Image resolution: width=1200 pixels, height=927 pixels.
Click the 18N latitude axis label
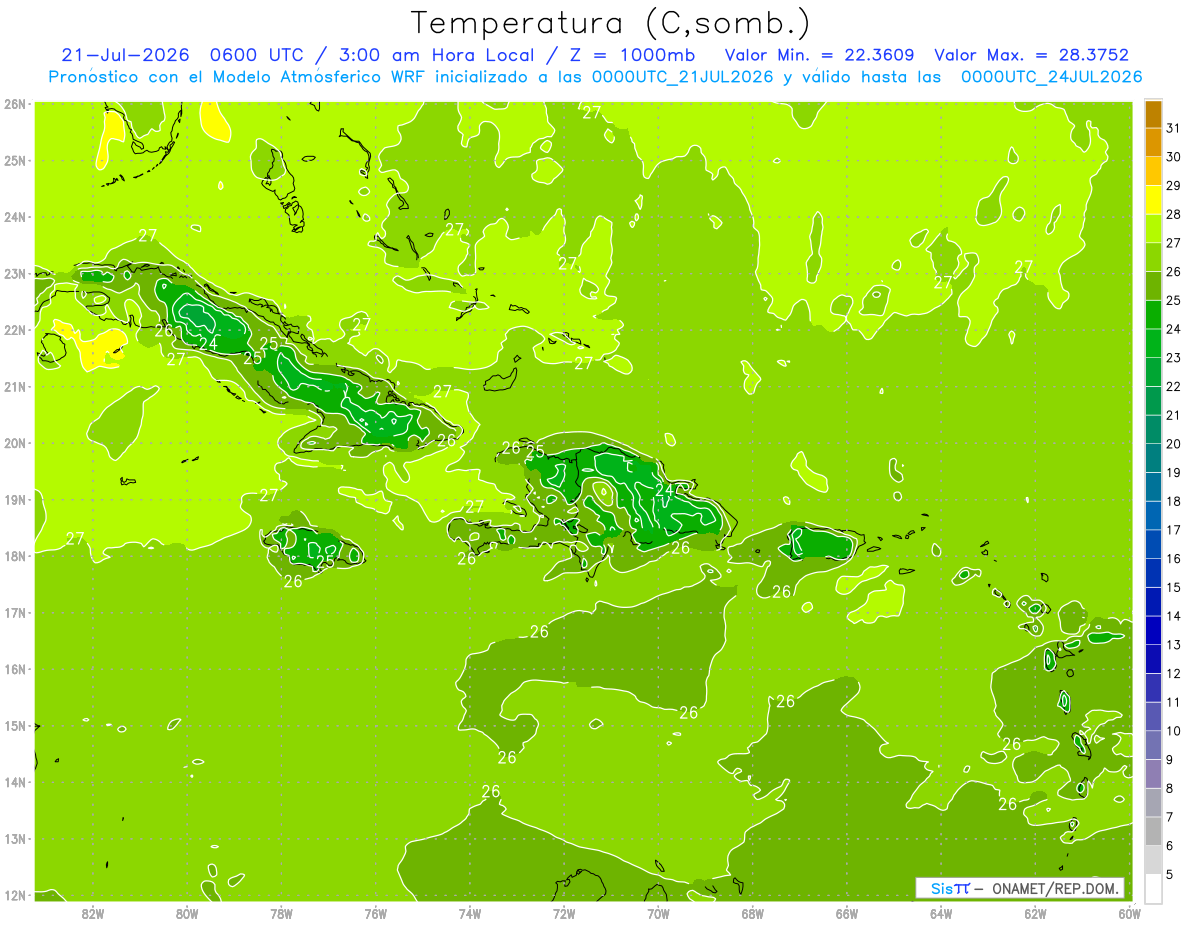14,556
